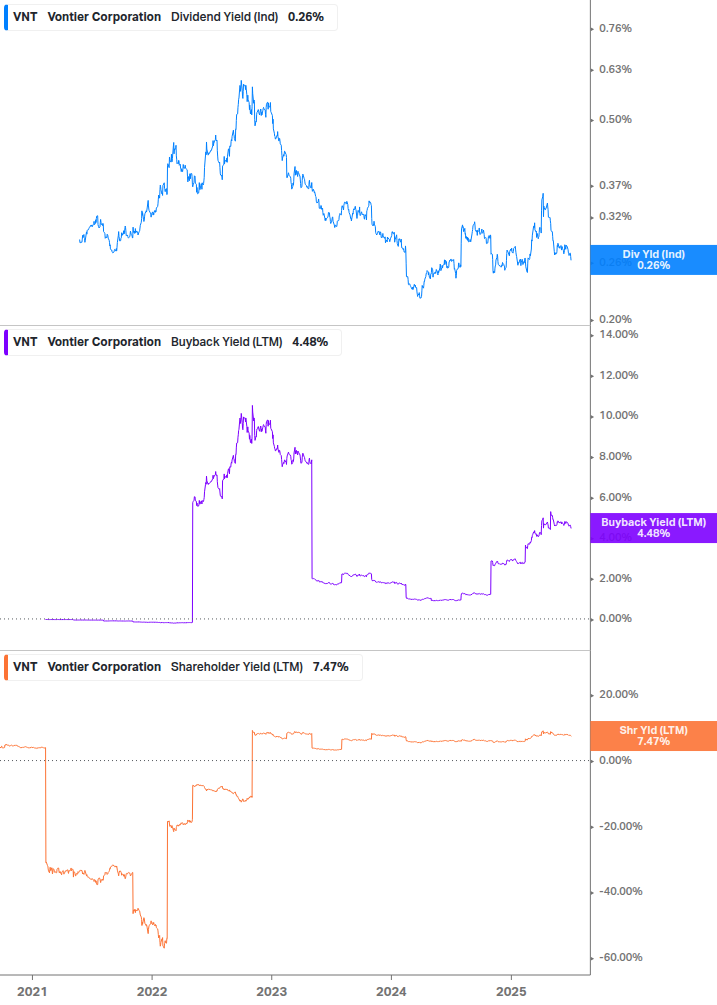This screenshot has width=717, height=1005.
Task: Click the VNT Dividend Yield legend label
Action: 170,17
